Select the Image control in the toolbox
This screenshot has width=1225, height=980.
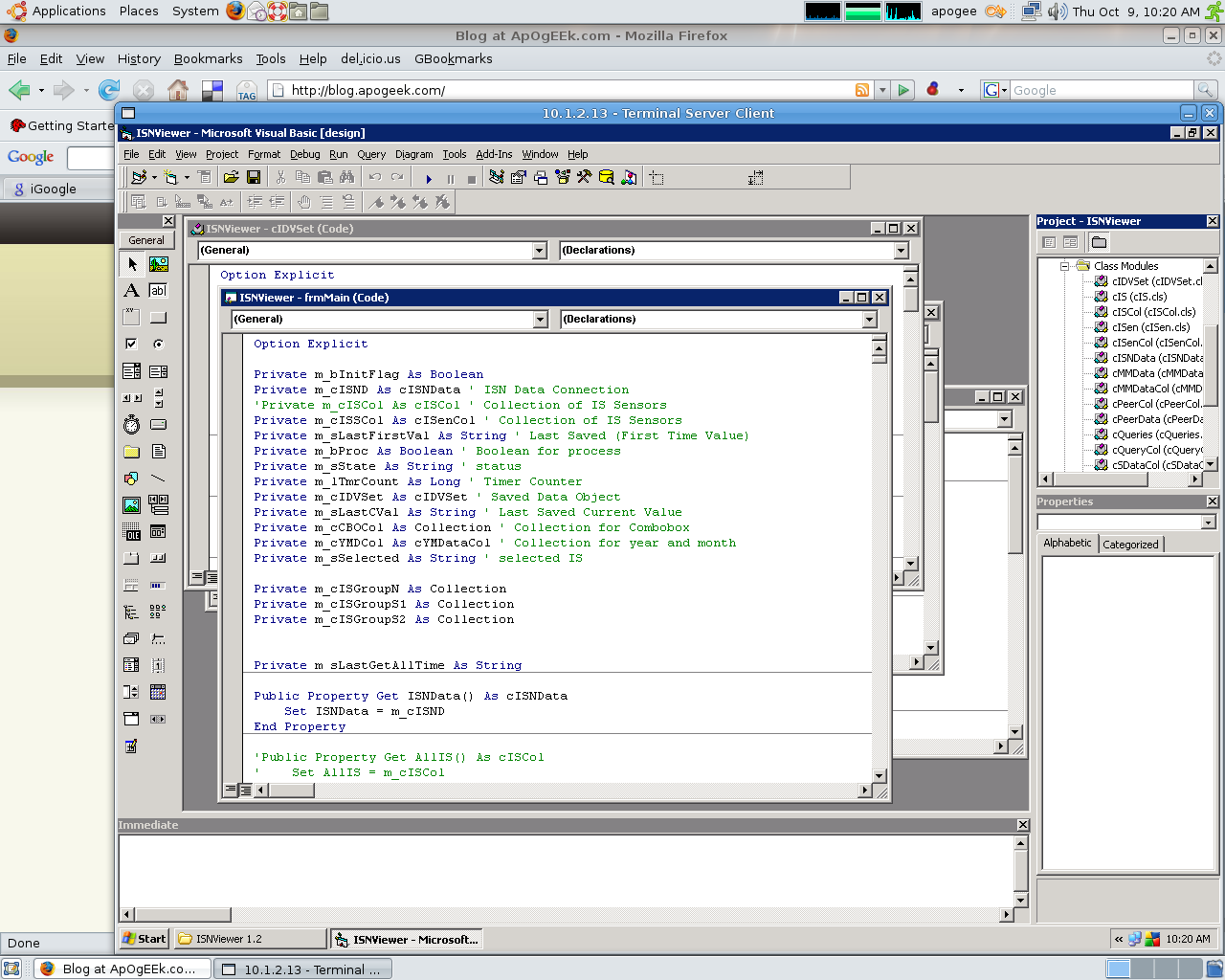pos(132,505)
